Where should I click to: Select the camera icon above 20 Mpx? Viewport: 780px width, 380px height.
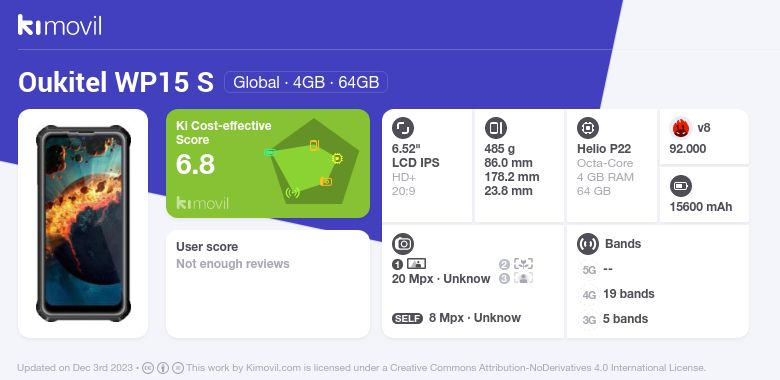[403, 244]
